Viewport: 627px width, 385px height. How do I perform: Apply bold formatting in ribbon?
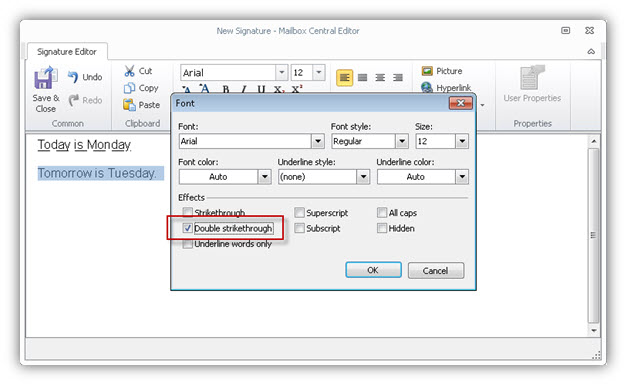tap(226, 89)
